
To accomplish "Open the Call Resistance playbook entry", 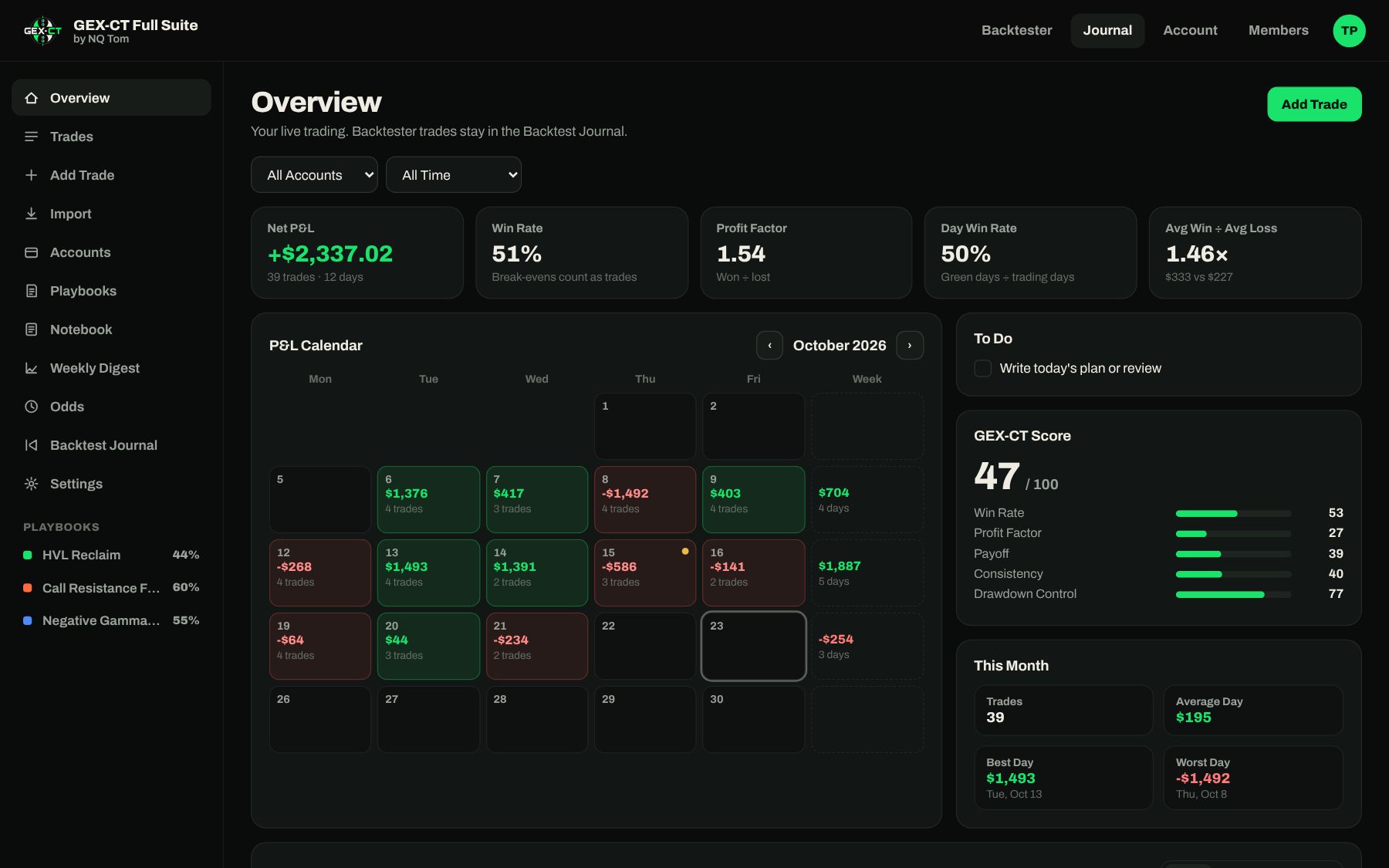I will 111,588.
